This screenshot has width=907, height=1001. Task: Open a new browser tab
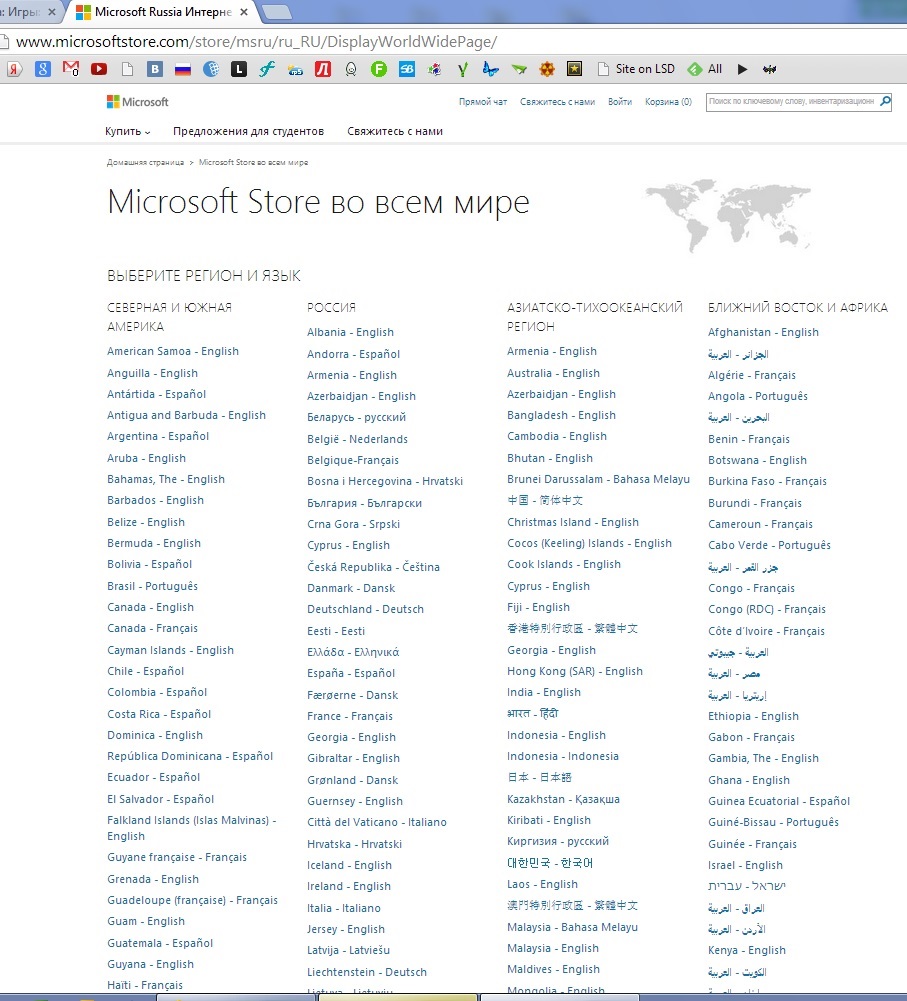276,12
